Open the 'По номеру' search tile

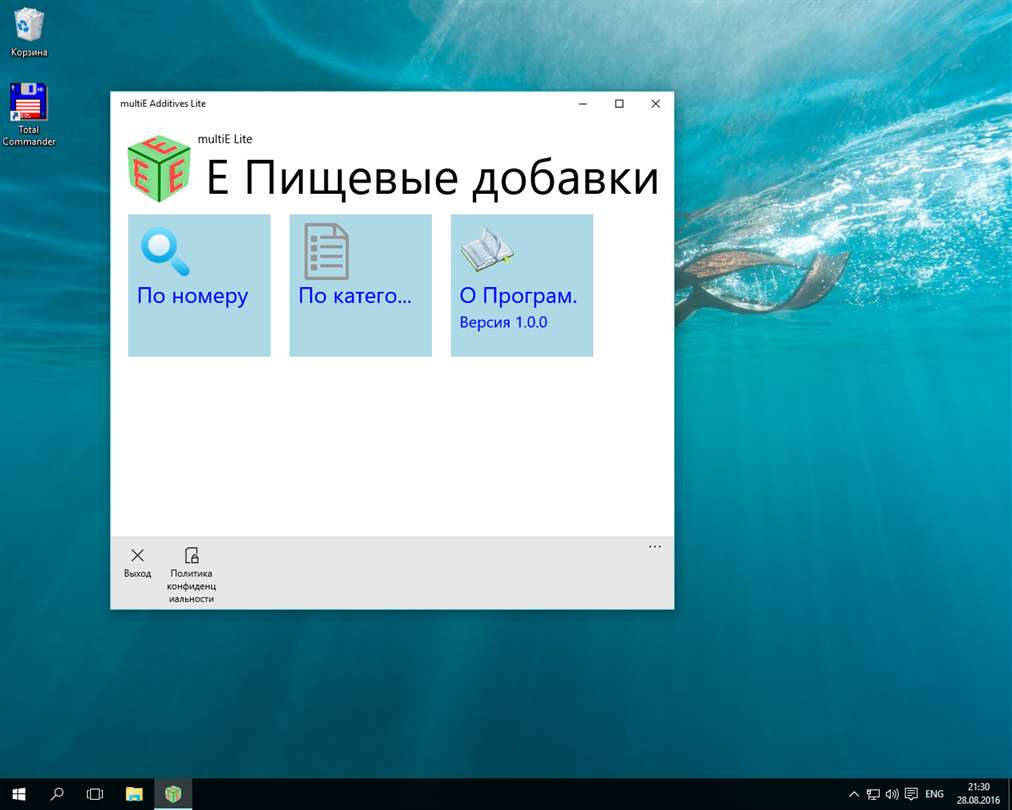point(199,285)
